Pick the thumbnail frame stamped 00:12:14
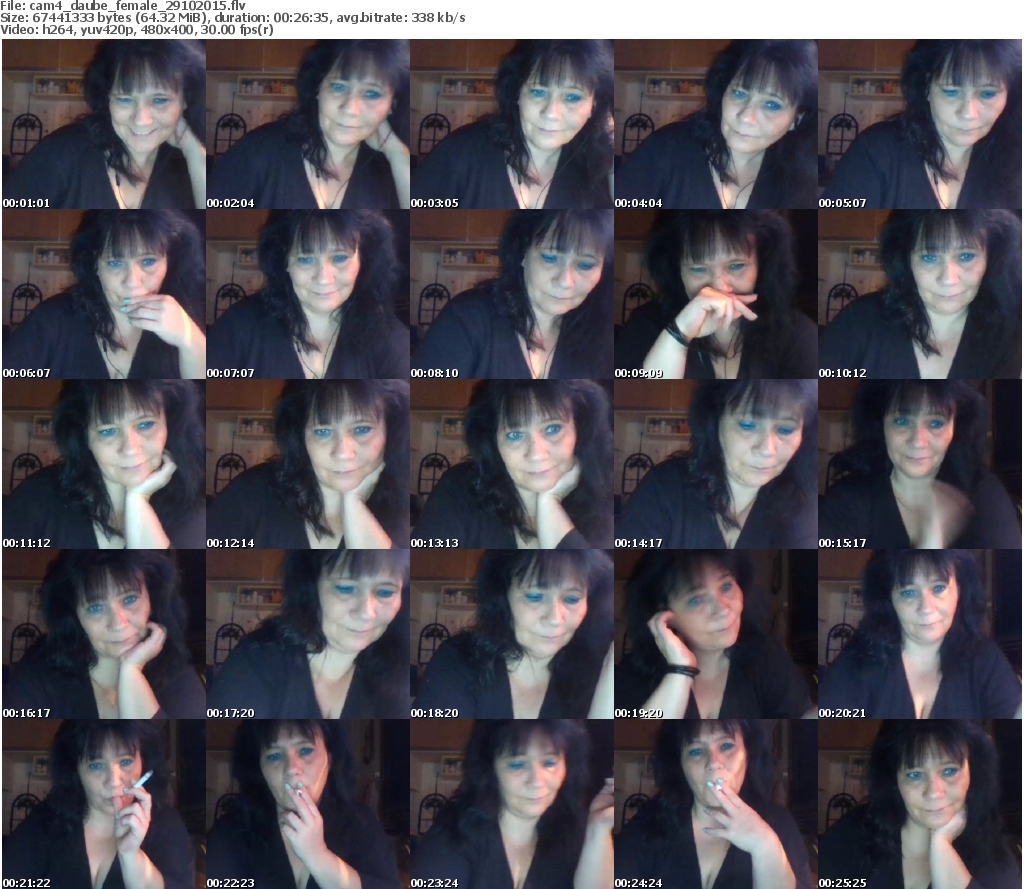1024x889 pixels. point(308,464)
